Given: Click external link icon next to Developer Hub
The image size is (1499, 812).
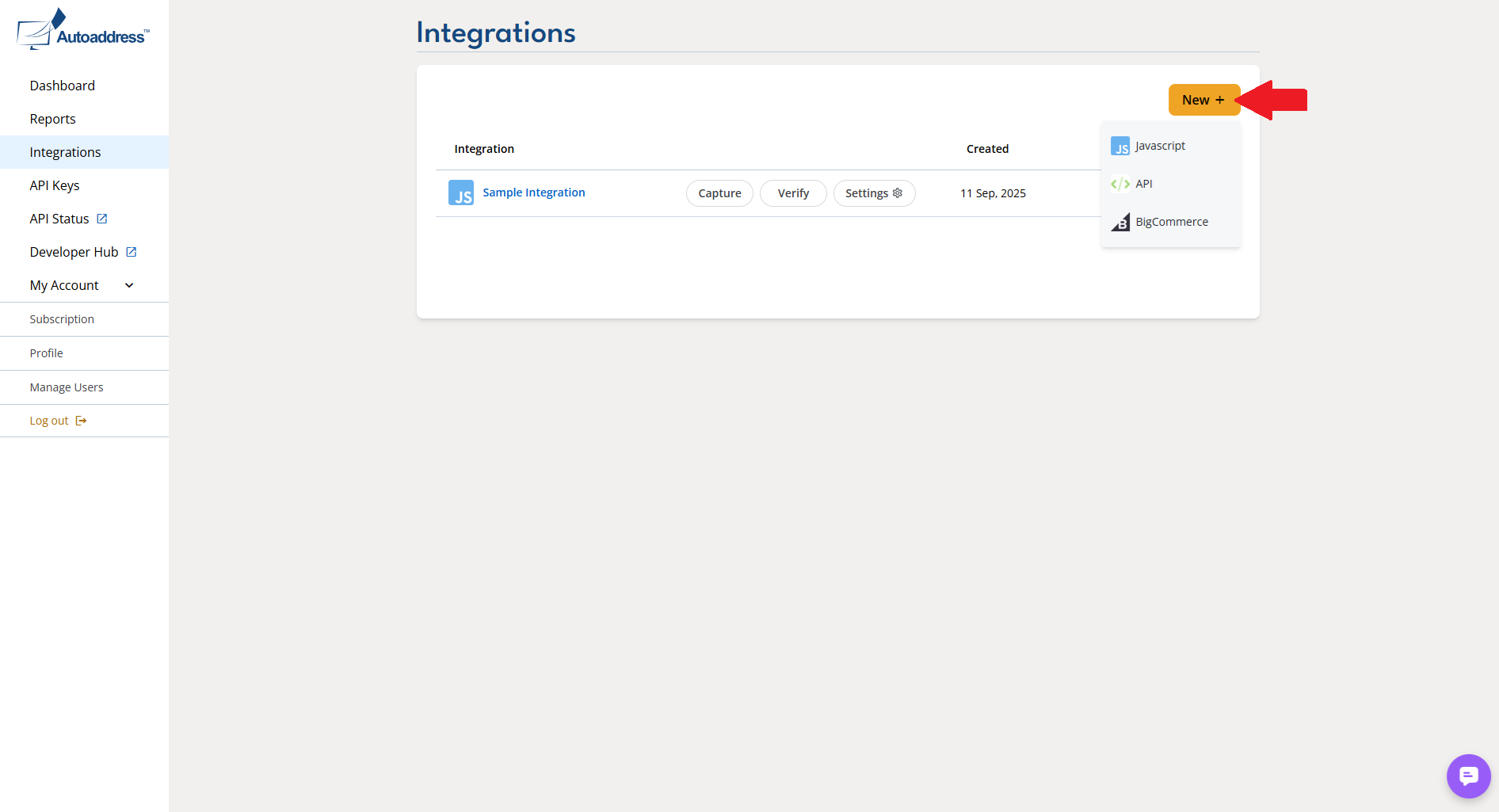Looking at the screenshot, I should (x=132, y=252).
